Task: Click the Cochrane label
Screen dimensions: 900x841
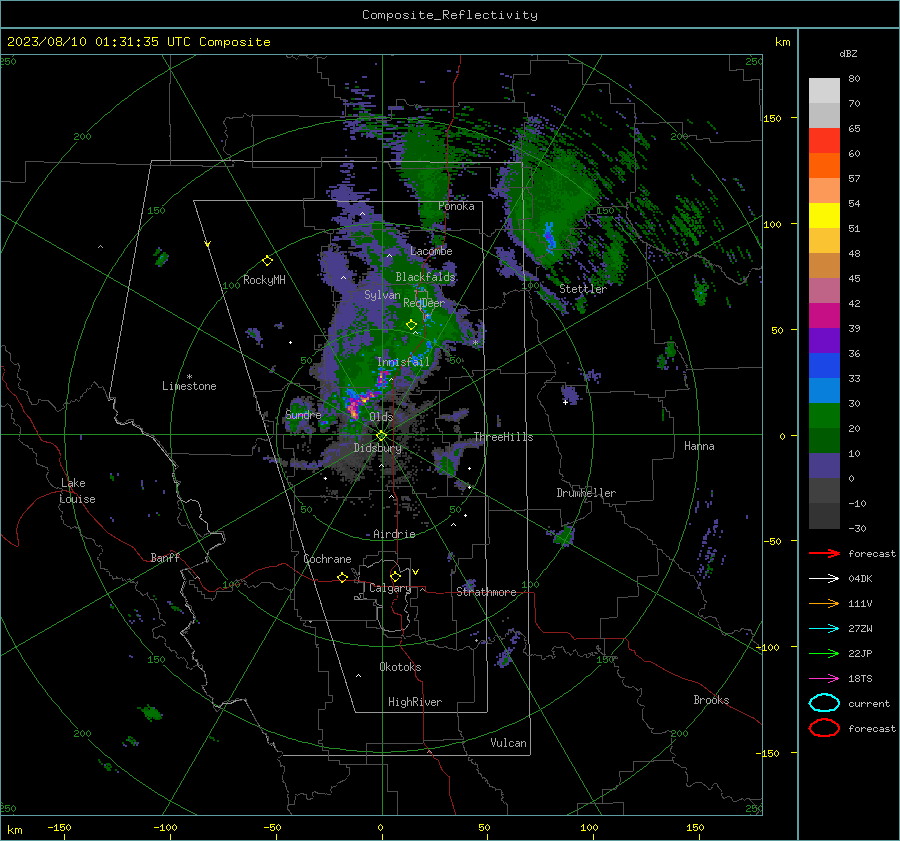Action: pyautogui.click(x=327, y=559)
